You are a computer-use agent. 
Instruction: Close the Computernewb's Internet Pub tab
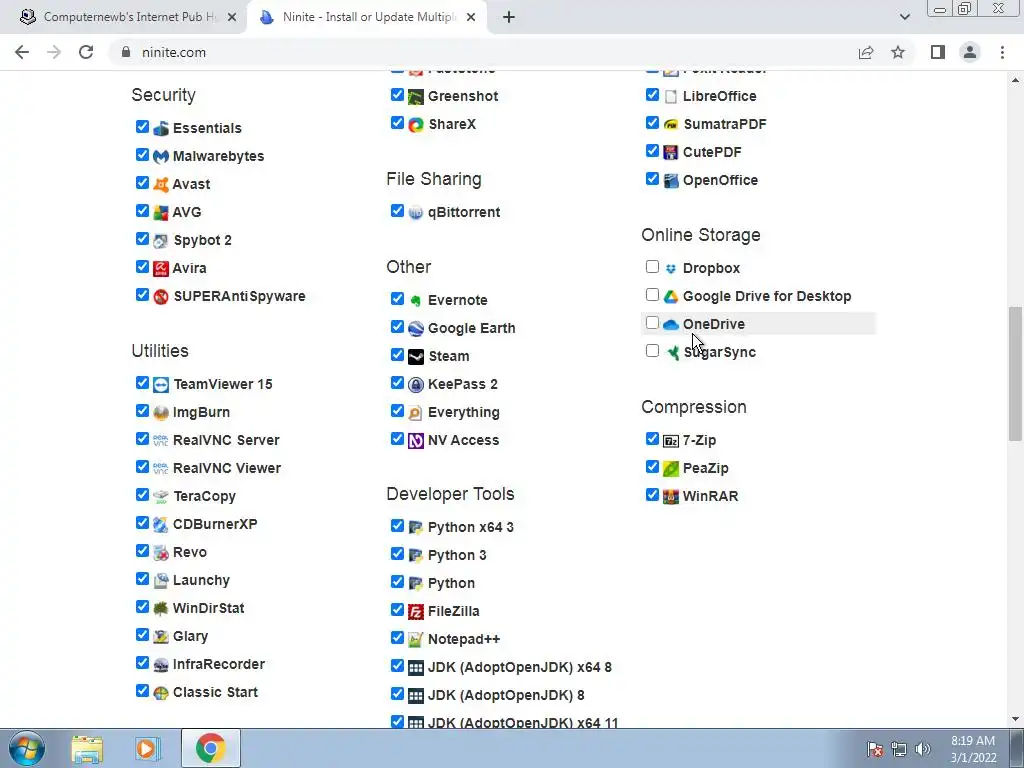tap(232, 18)
